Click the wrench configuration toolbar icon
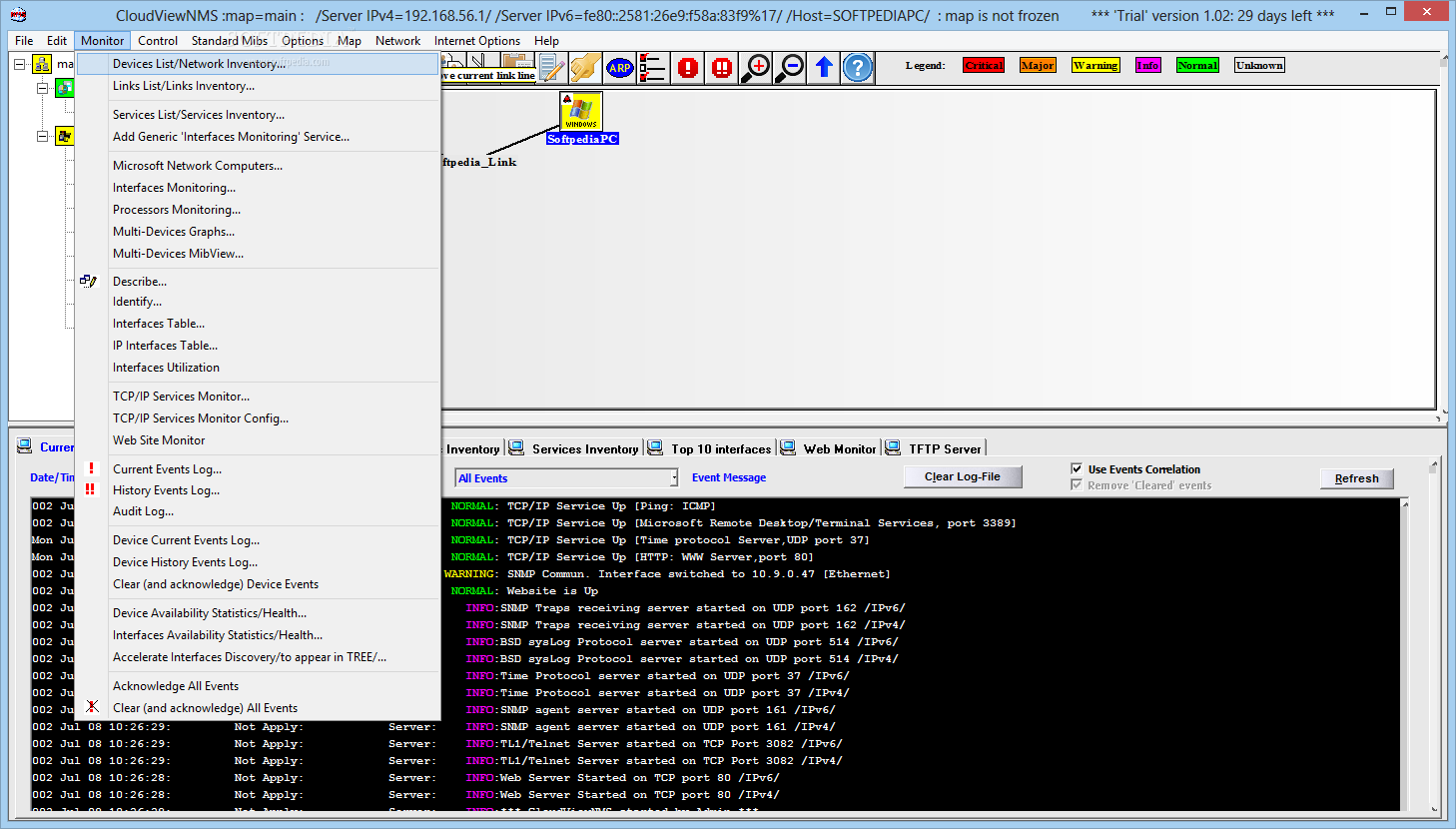 click(586, 67)
